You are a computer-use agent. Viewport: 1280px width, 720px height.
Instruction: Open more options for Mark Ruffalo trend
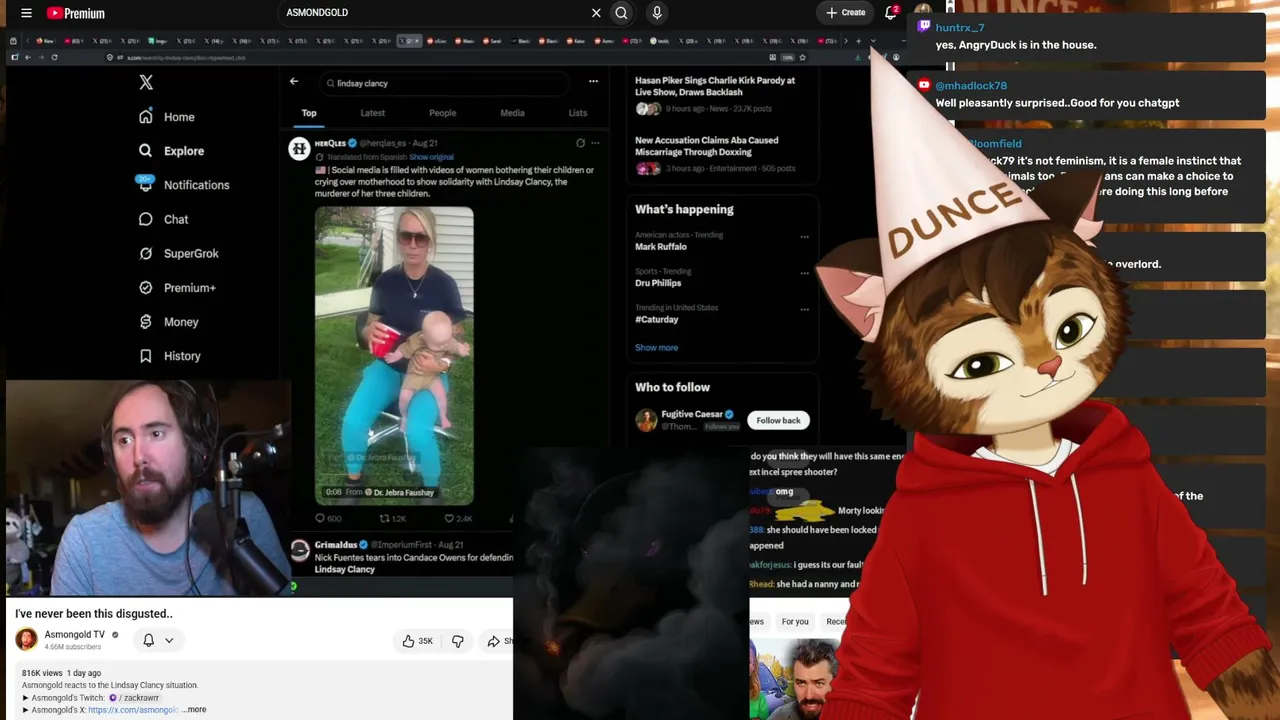(804, 237)
